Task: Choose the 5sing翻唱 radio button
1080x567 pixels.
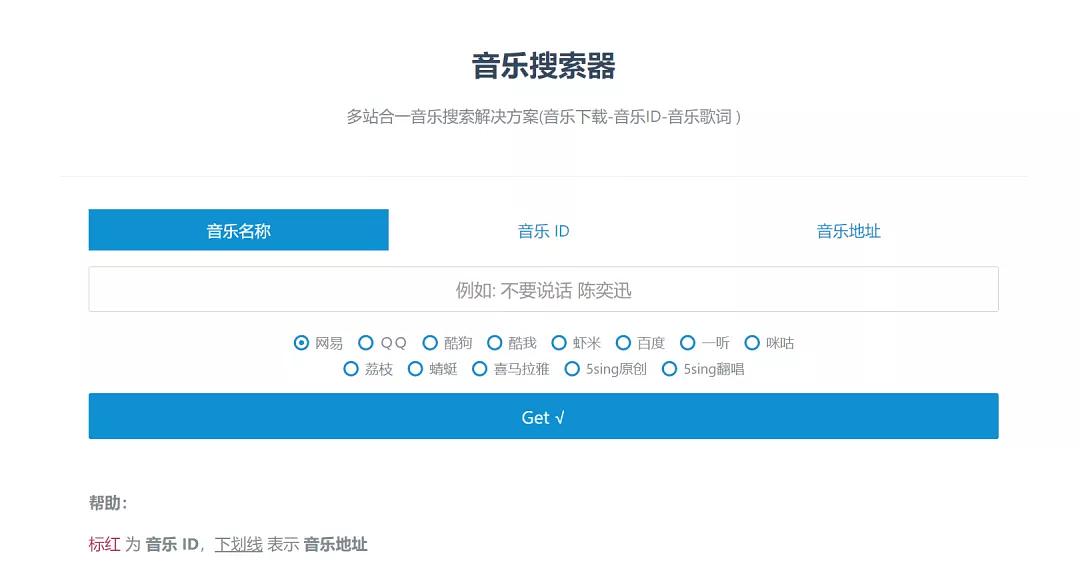Action: 669,369
